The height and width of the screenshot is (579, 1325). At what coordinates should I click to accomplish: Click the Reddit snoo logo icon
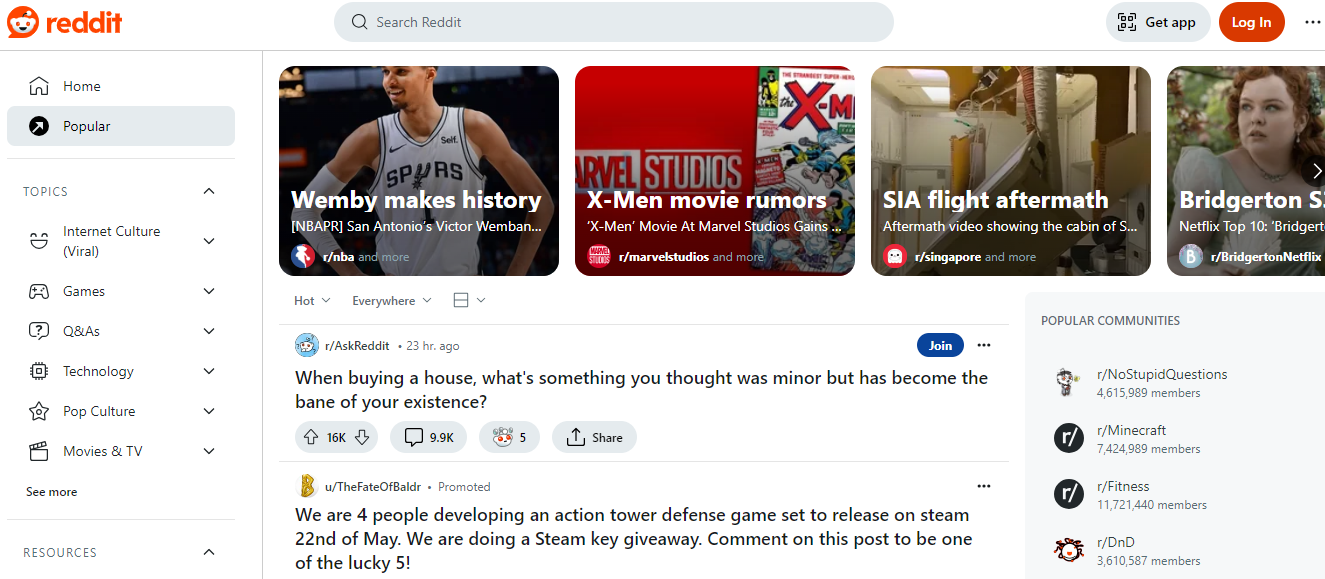[x=24, y=21]
